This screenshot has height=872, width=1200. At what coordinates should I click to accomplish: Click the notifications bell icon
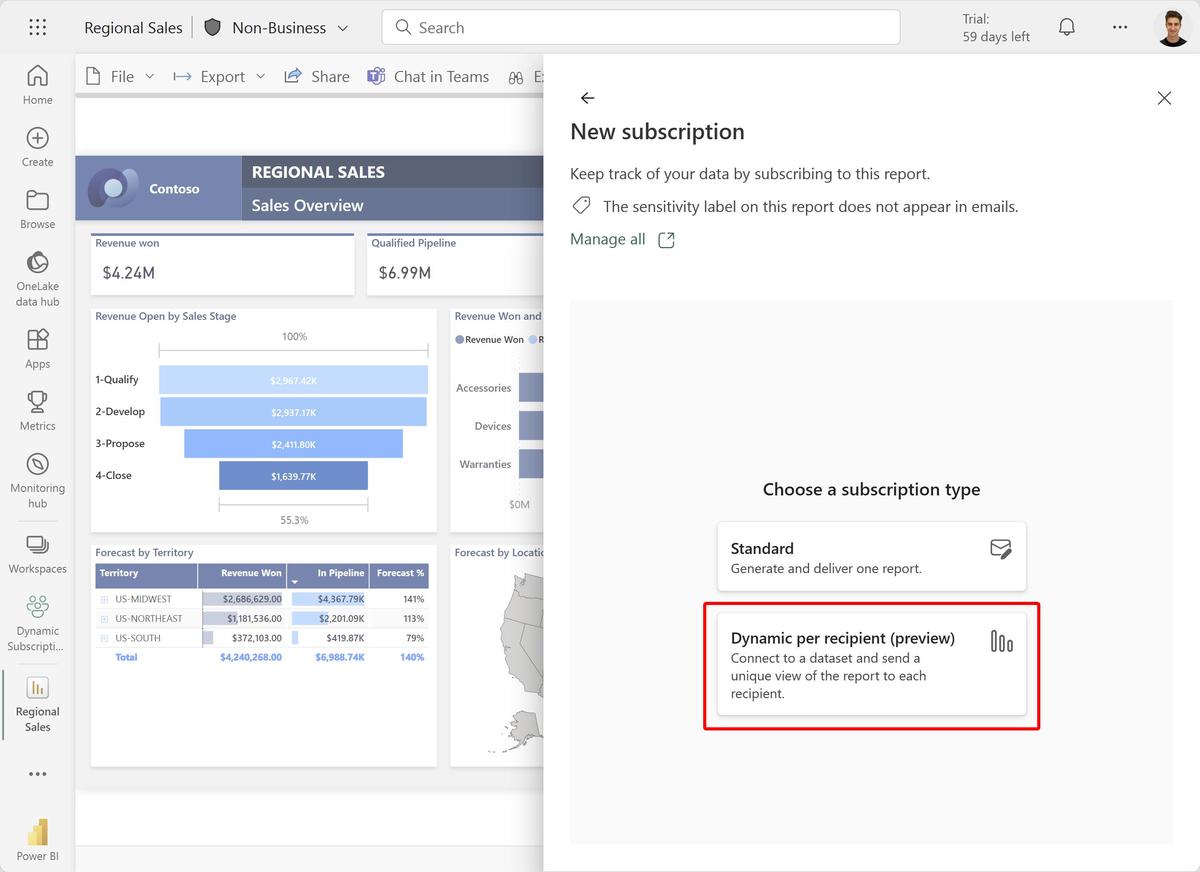(x=1067, y=27)
